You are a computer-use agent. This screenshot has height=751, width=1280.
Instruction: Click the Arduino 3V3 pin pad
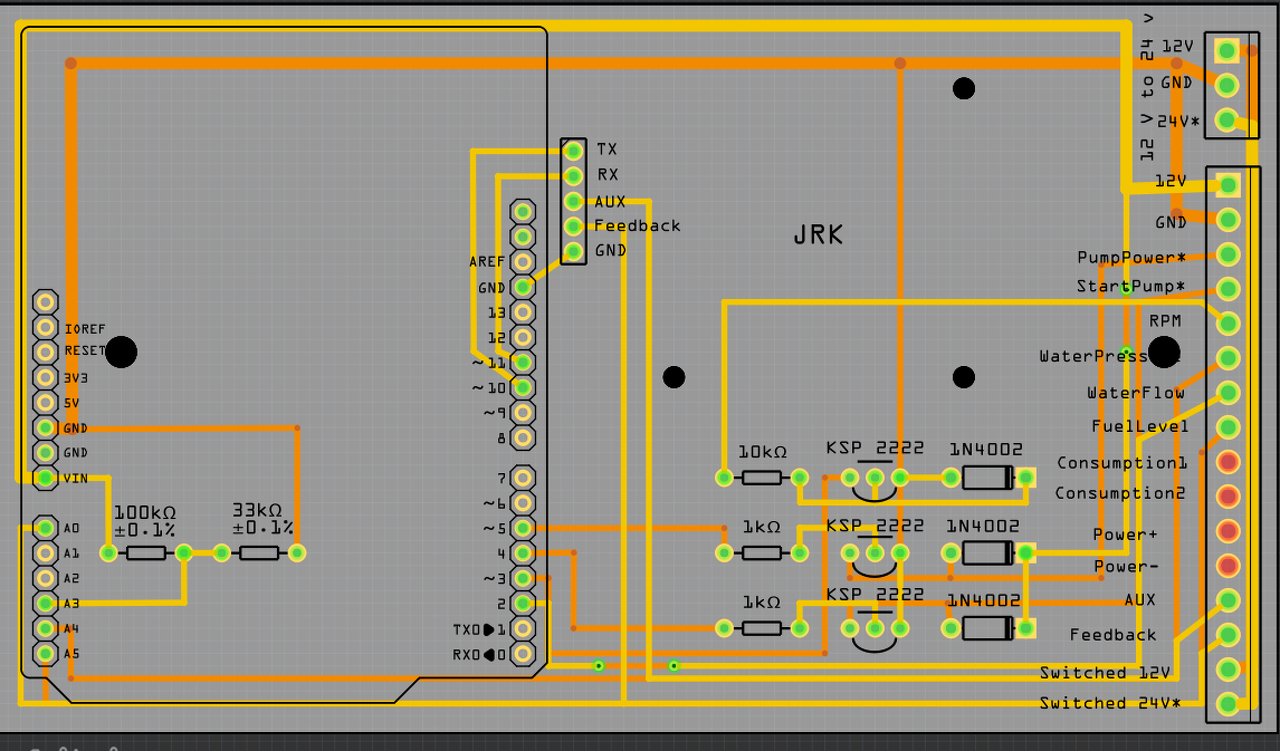click(45, 377)
